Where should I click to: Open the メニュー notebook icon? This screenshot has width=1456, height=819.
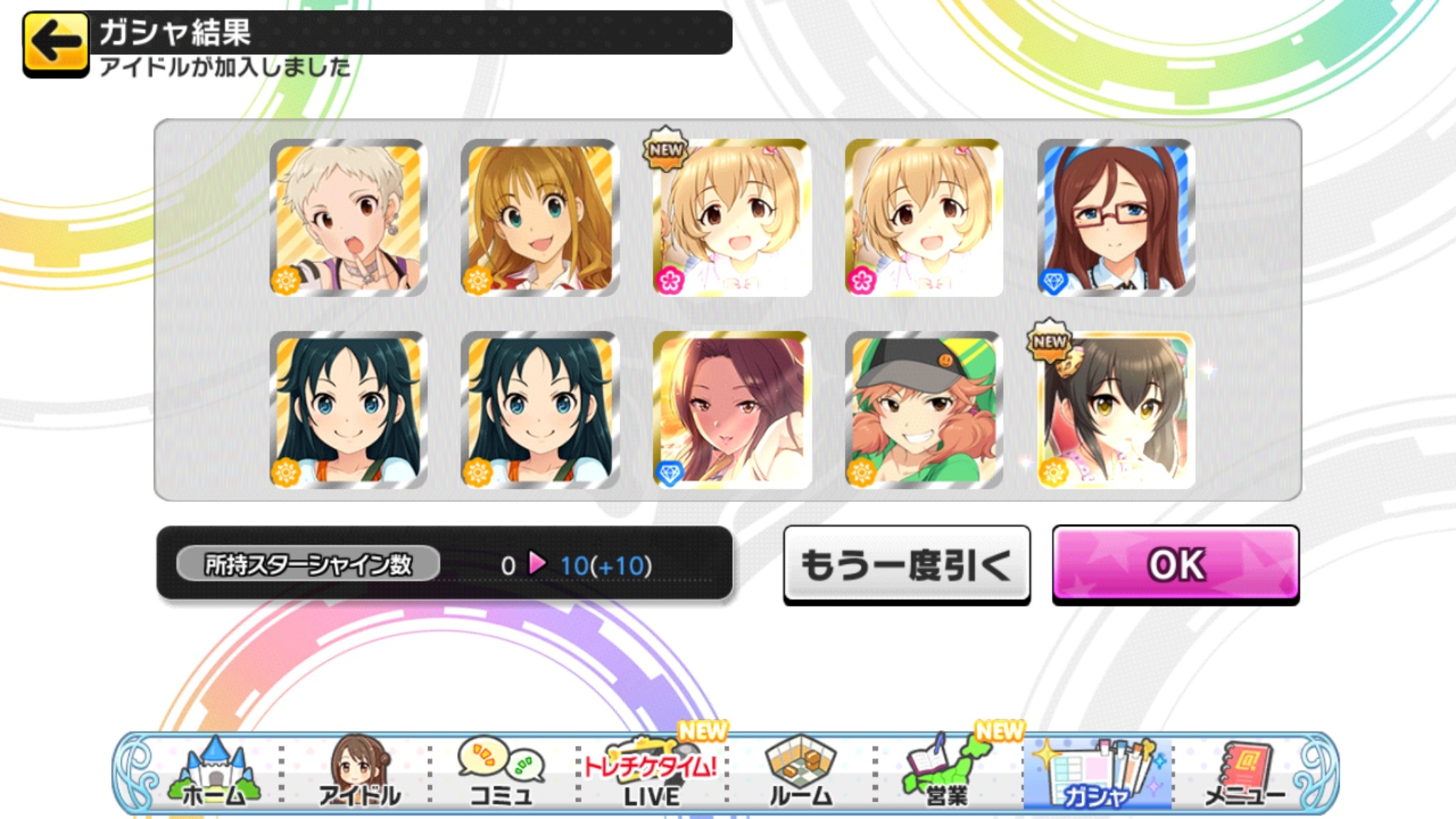point(1244,773)
